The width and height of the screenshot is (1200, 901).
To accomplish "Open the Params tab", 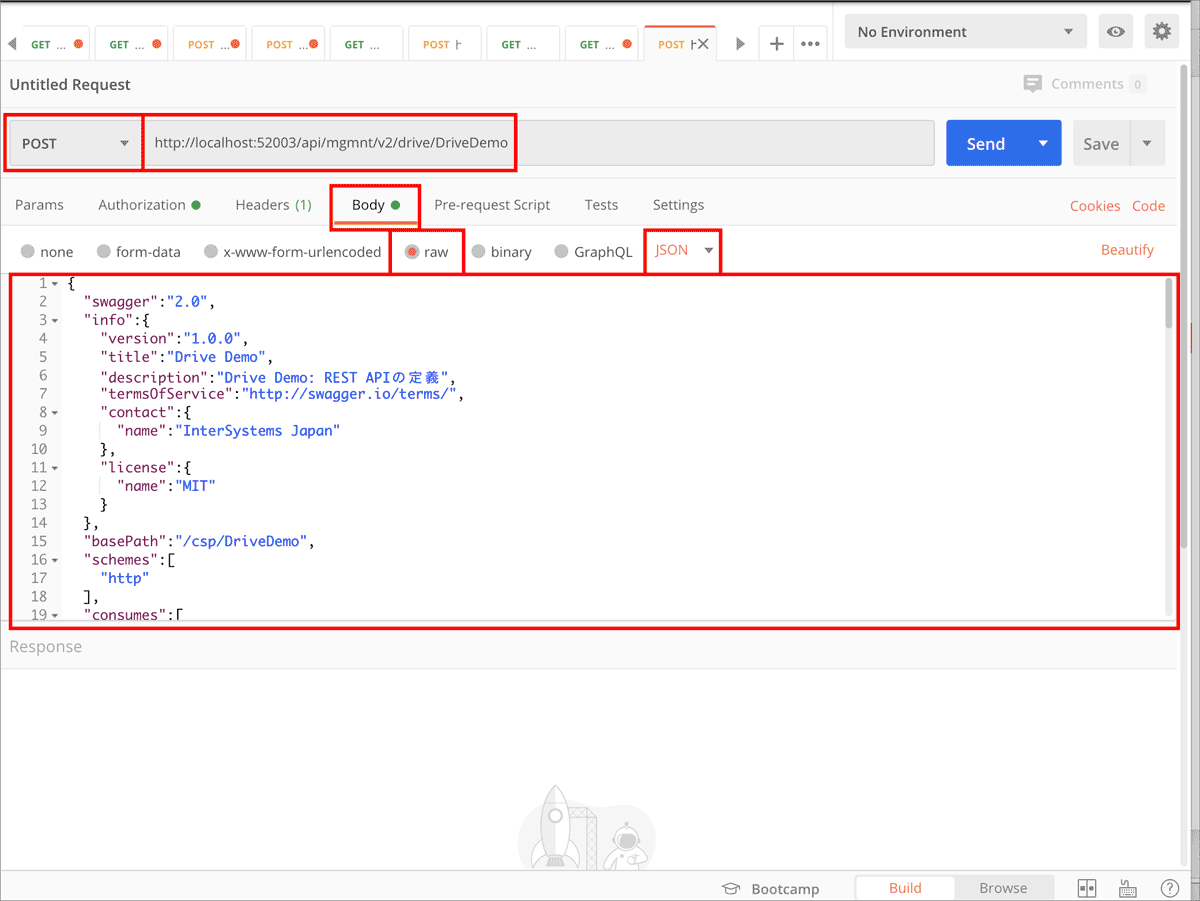I will [39, 205].
